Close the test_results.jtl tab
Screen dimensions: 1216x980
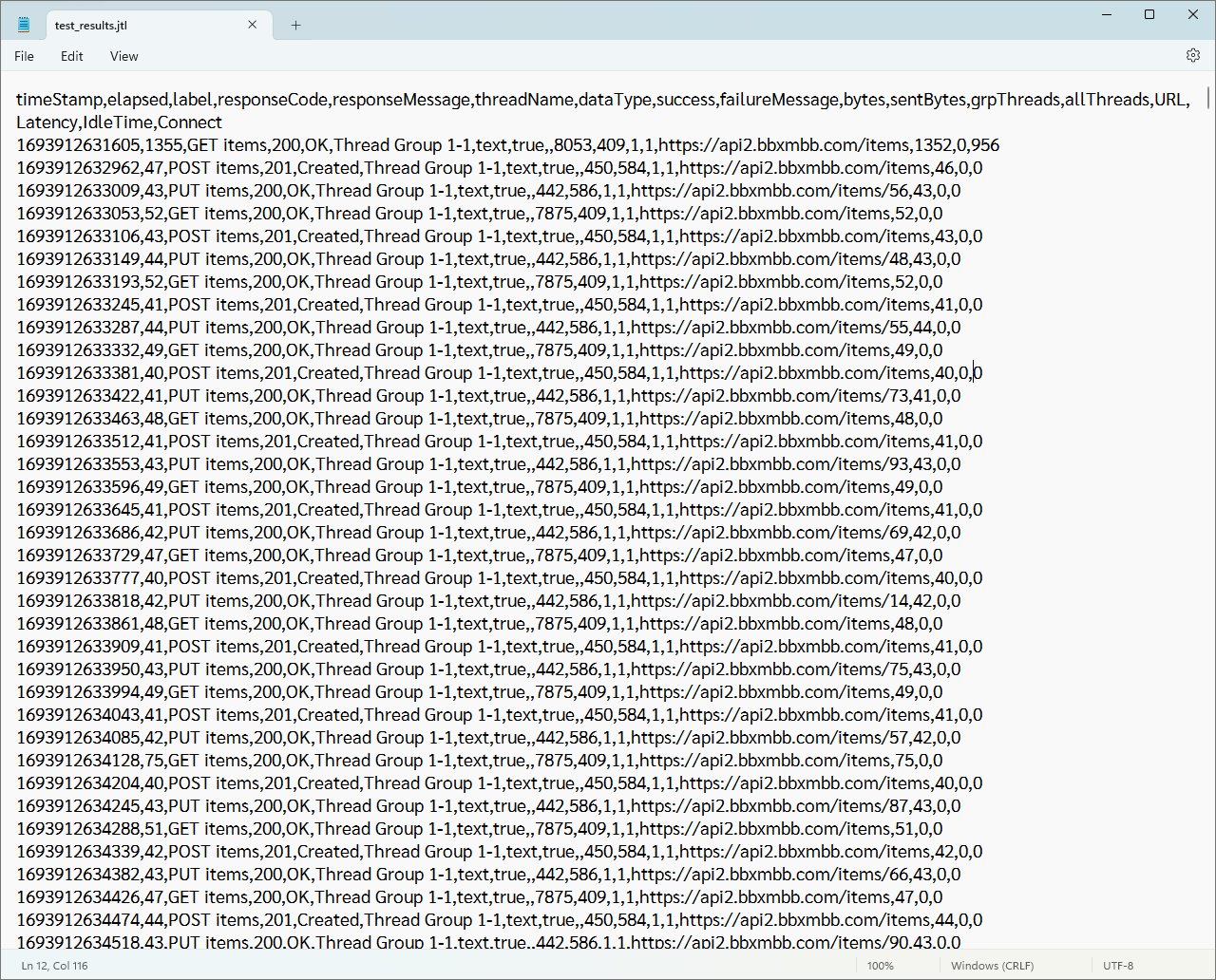click(x=253, y=26)
